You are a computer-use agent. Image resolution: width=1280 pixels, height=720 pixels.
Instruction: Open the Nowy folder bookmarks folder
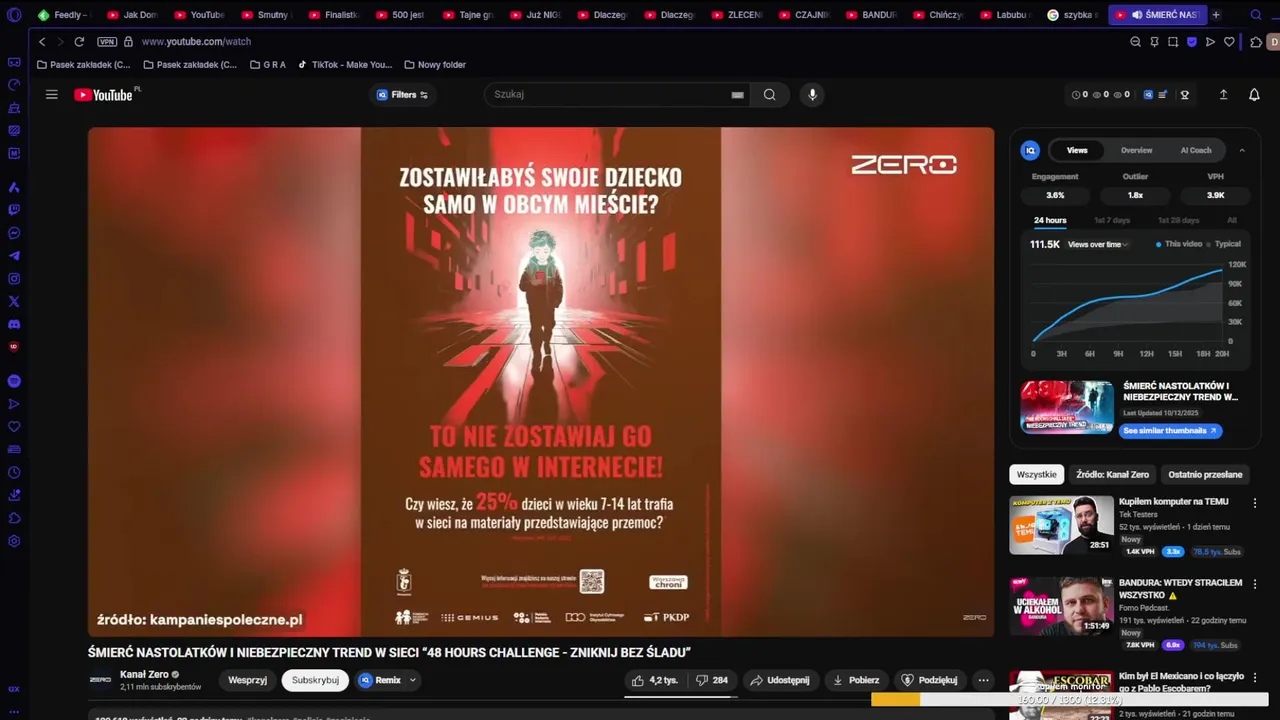[435, 65]
